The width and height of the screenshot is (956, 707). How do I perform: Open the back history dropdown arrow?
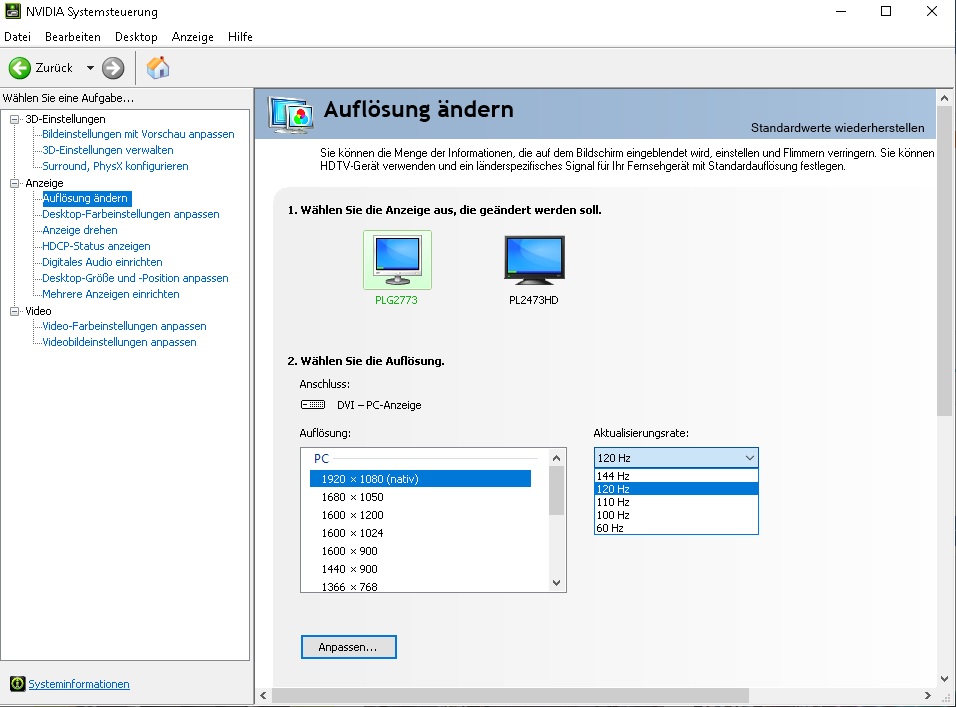point(90,68)
